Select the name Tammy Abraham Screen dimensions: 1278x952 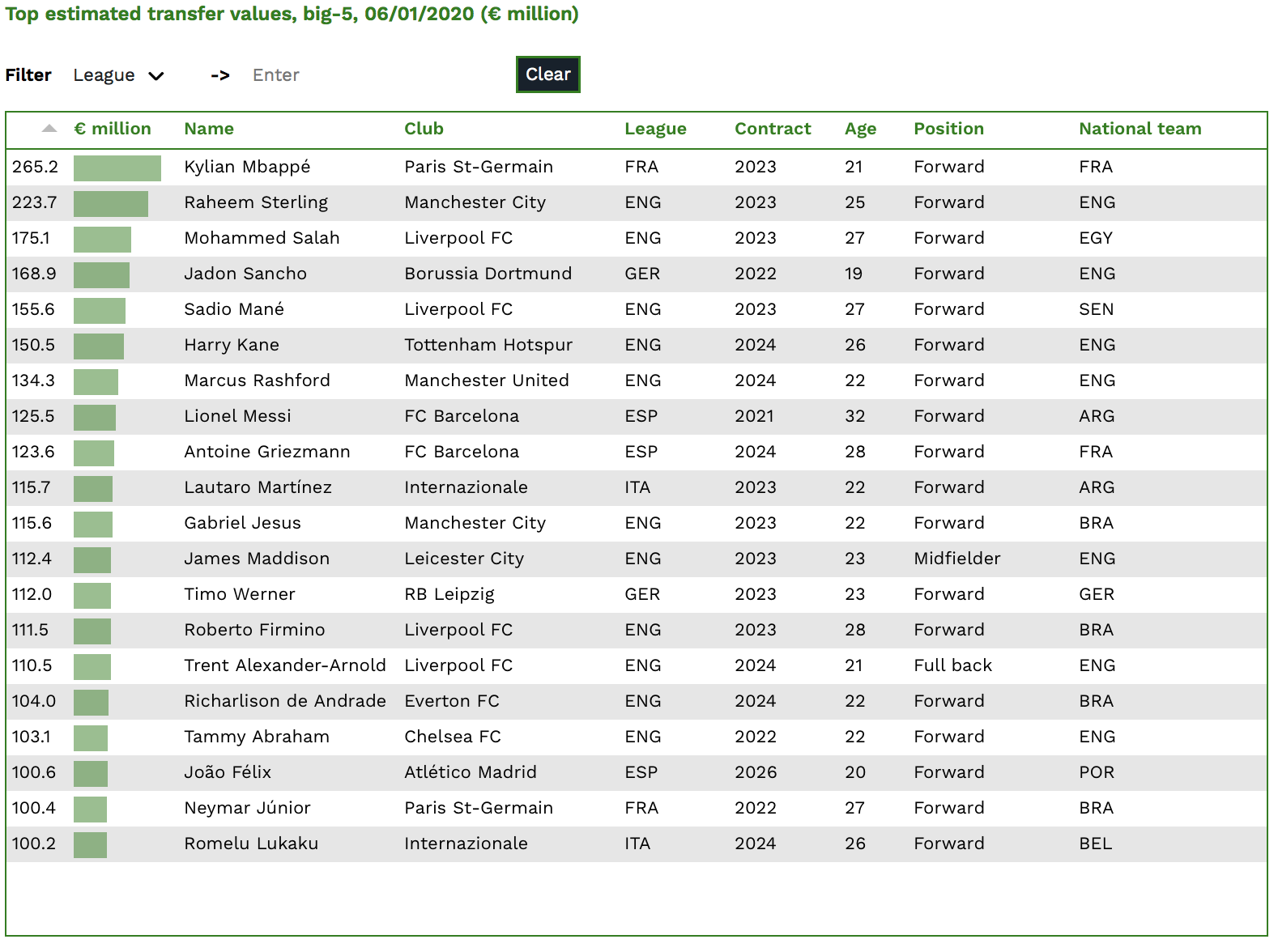257,737
